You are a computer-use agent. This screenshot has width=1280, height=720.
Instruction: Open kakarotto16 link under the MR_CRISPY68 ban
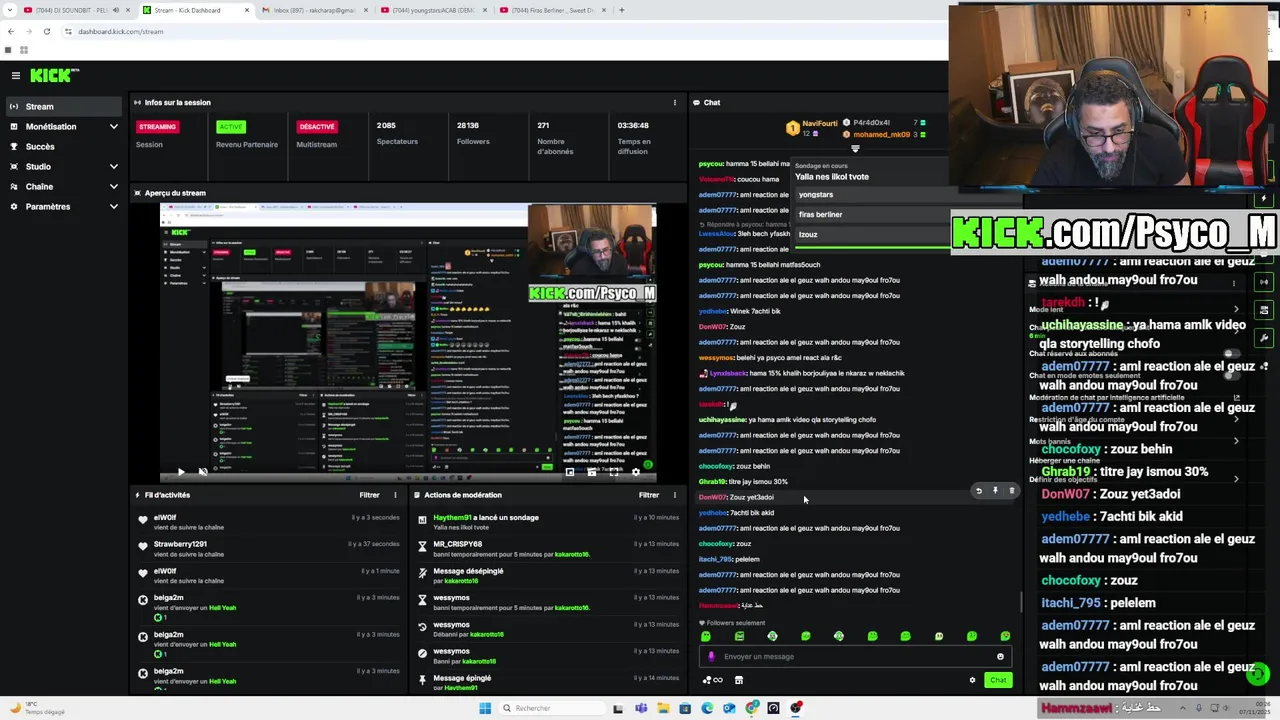pos(572,554)
